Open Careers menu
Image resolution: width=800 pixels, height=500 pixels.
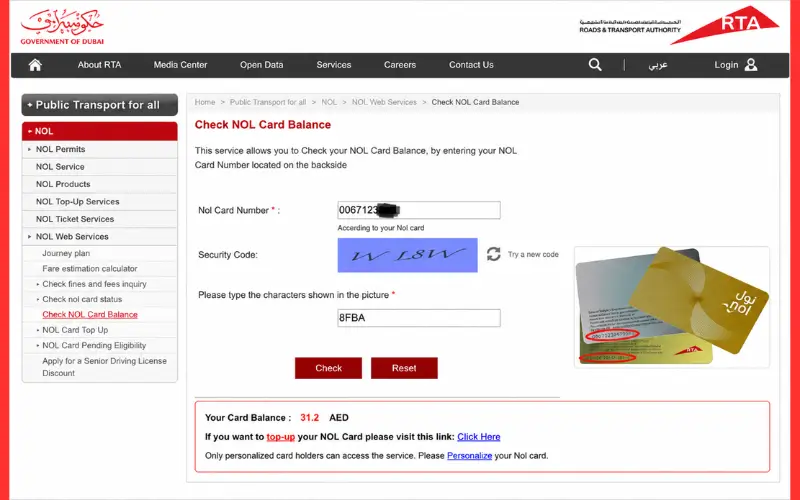400,65
